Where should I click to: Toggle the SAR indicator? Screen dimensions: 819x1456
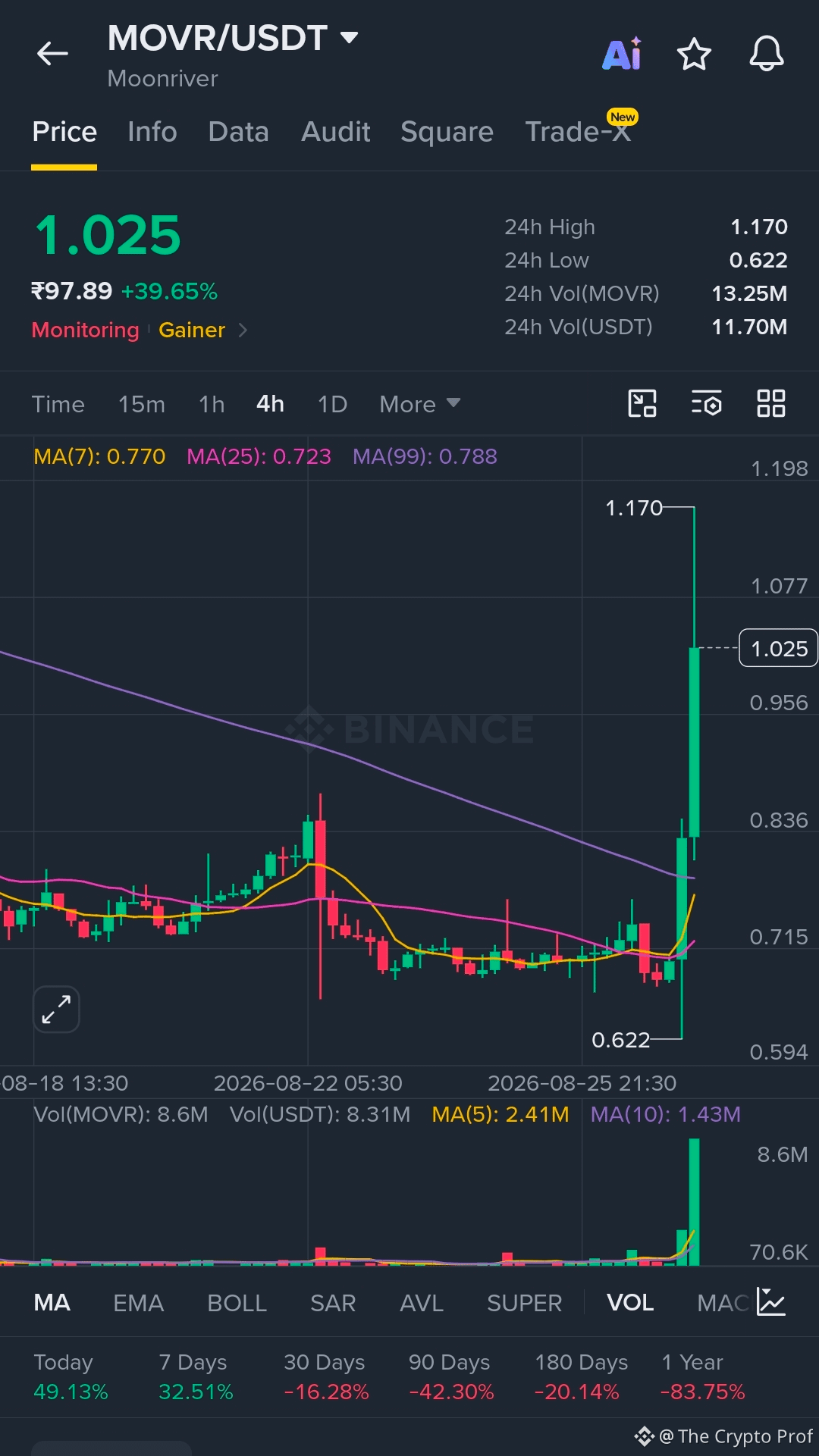point(333,1303)
